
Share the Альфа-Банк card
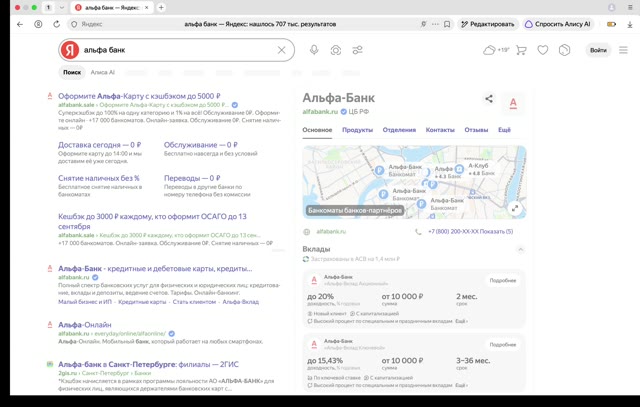click(489, 98)
